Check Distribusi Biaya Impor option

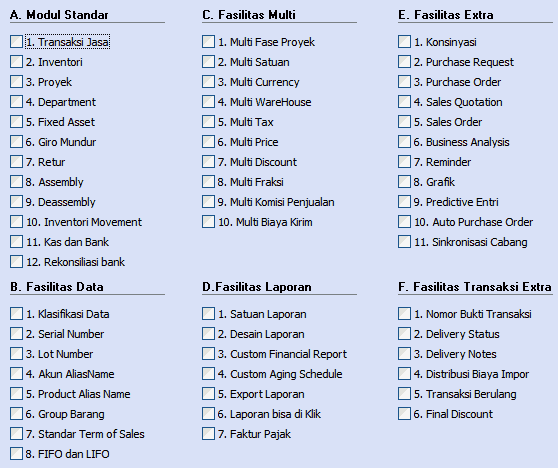tap(404, 374)
